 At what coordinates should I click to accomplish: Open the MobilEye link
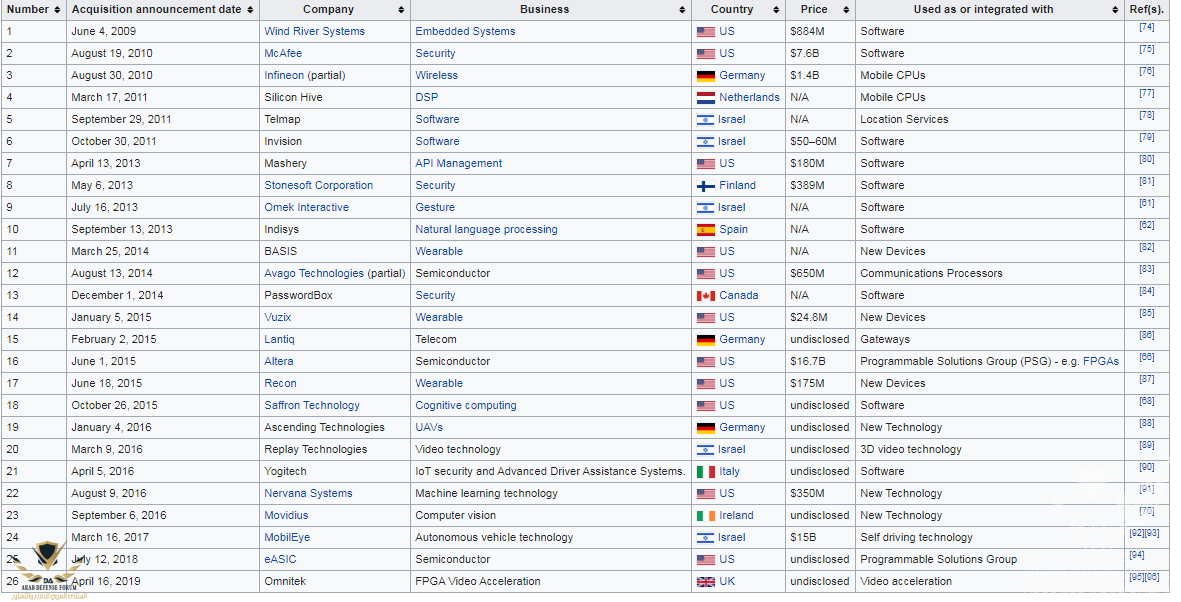point(287,537)
